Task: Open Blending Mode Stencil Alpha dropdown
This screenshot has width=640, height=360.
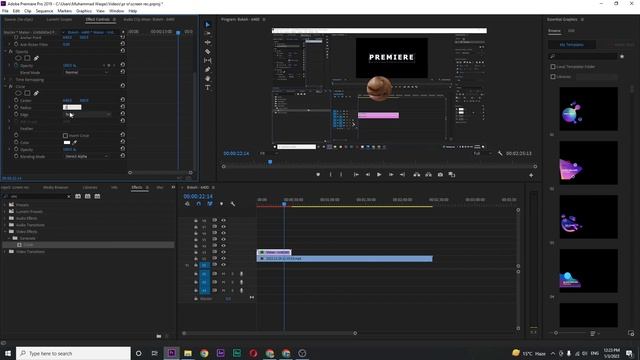Action: pos(87,156)
